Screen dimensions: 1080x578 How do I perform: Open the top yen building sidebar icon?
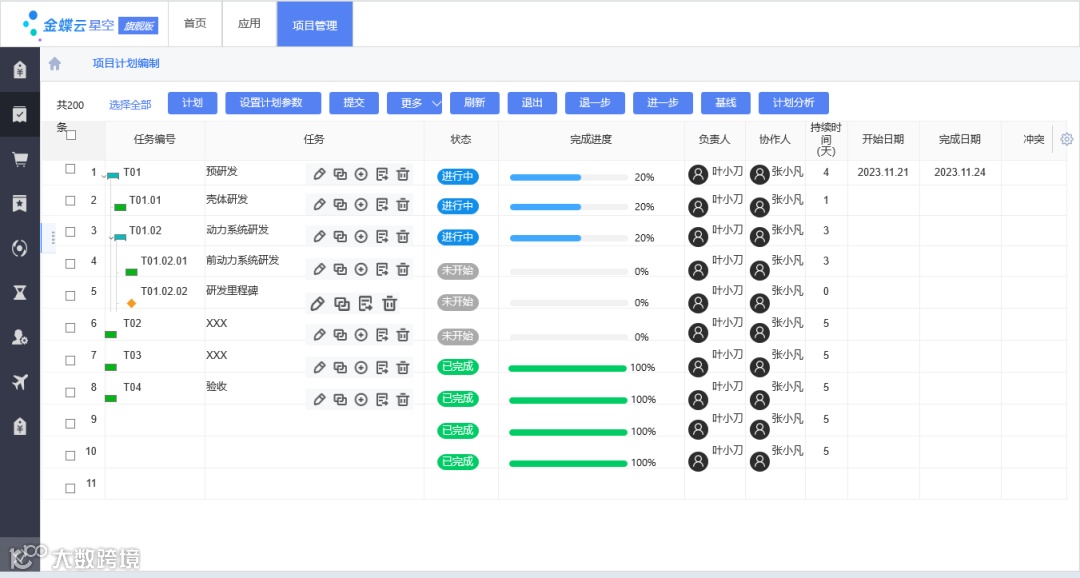[20, 70]
